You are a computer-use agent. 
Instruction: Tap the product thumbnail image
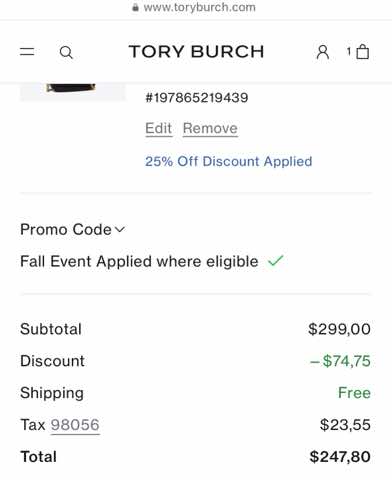click(73, 91)
